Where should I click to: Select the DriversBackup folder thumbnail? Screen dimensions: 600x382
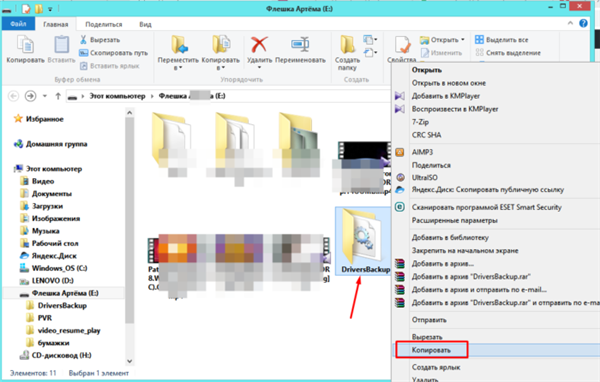(x=362, y=240)
